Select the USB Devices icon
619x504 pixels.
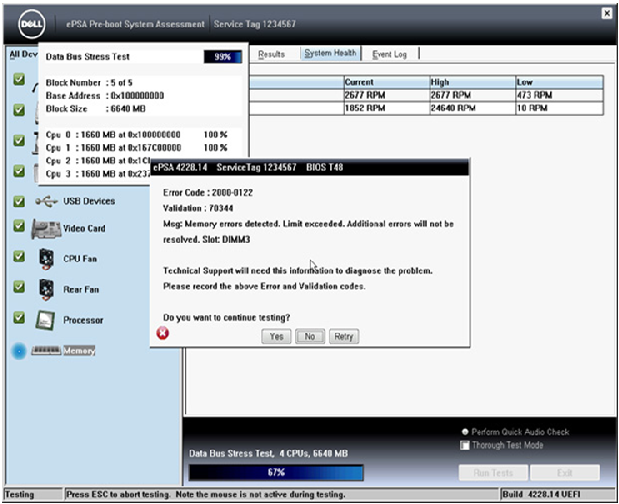[46, 202]
